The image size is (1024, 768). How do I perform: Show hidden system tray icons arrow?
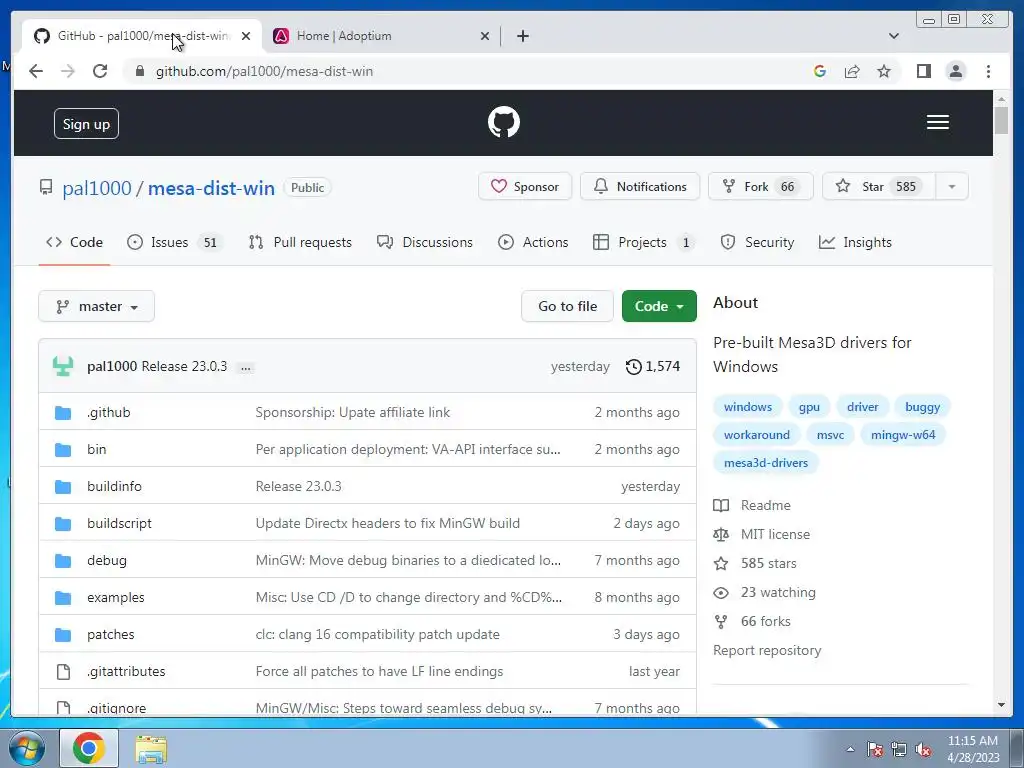coord(850,749)
